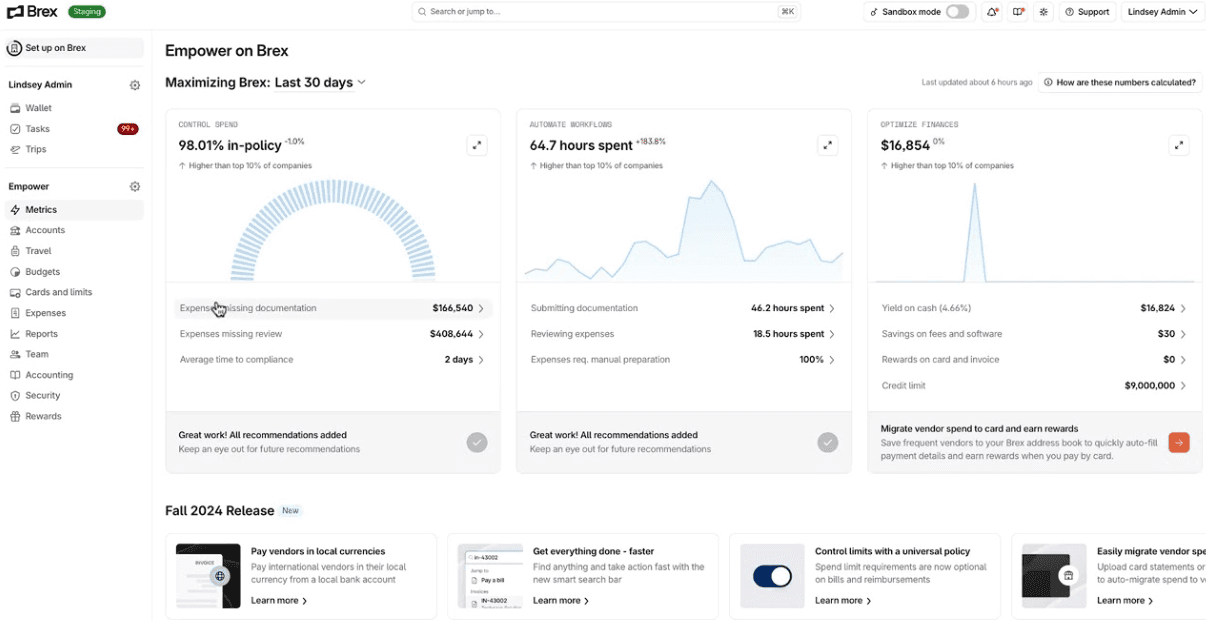Click Learn more under Get everything done faster
Screen dimensions: 1206x621
[x=561, y=601]
